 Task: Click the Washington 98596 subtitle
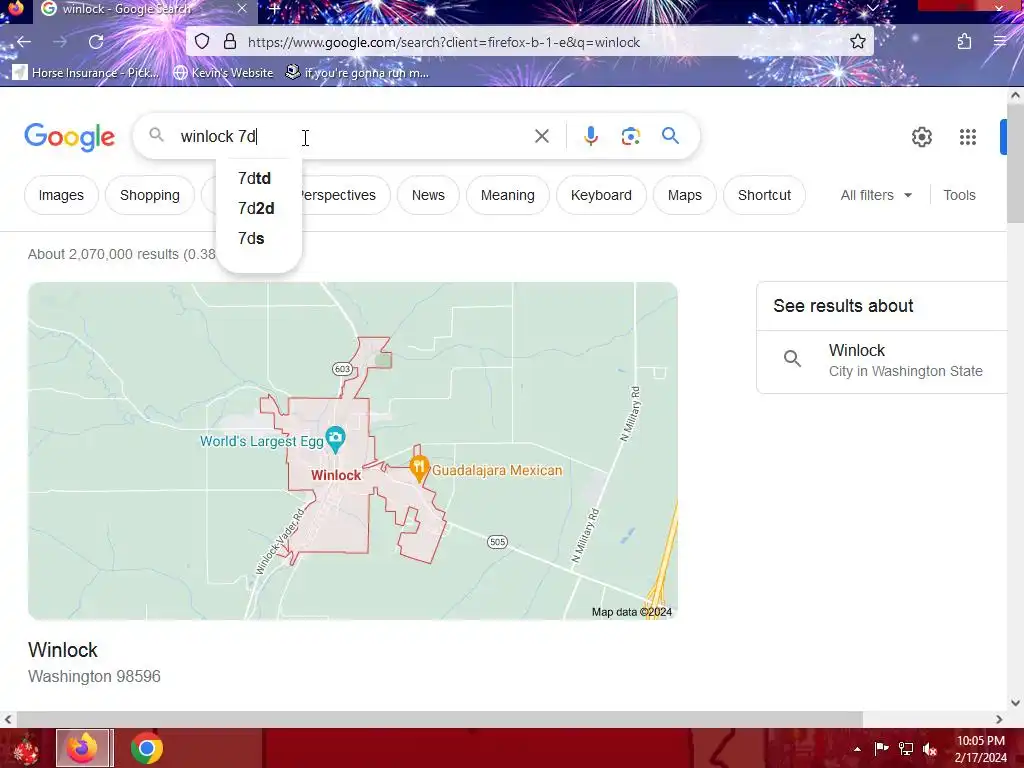pos(94,677)
